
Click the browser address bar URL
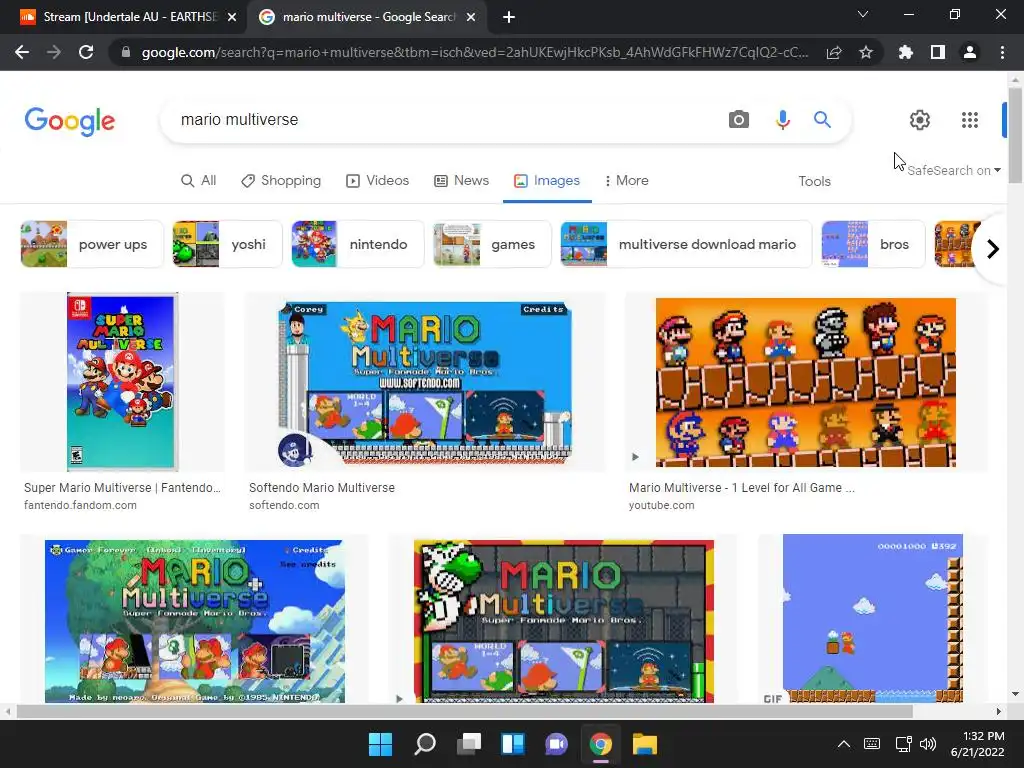point(475,52)
